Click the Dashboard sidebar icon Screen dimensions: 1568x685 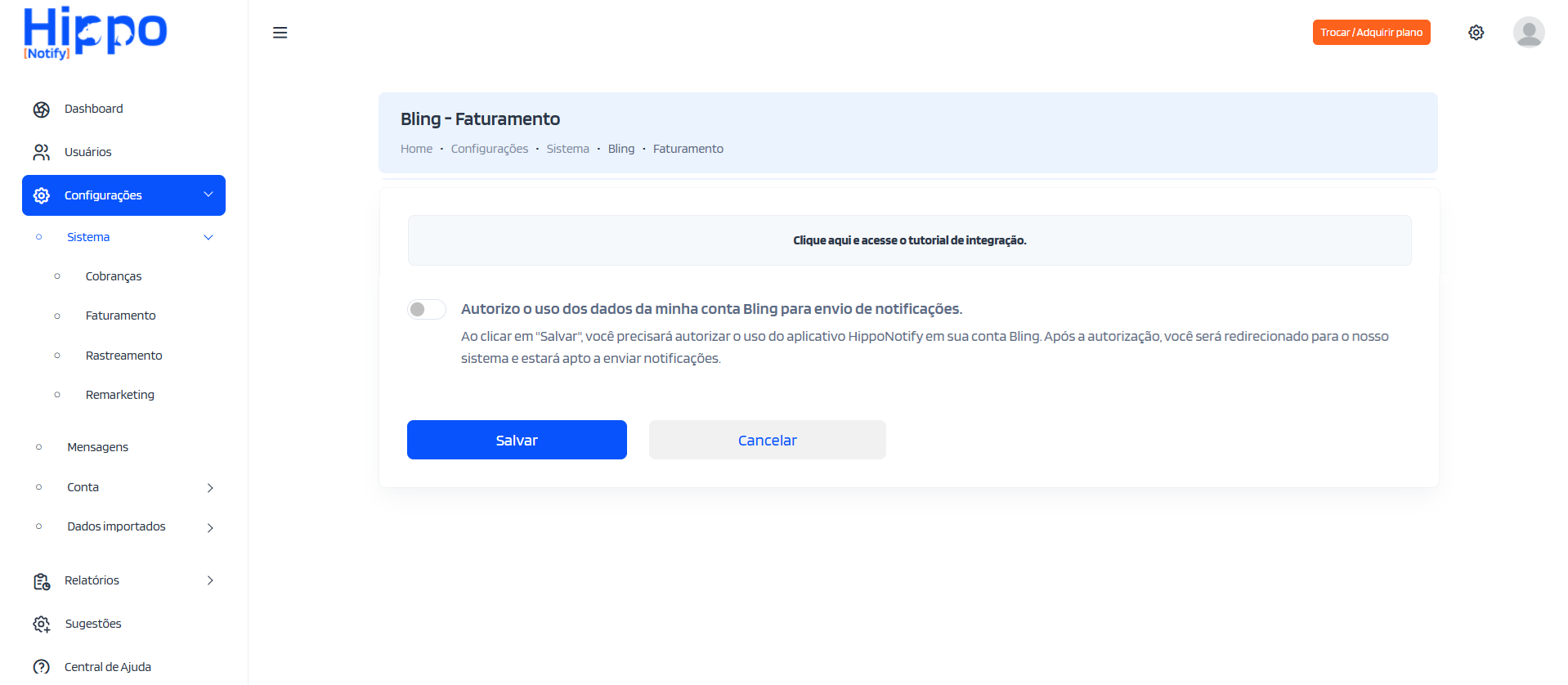coord(42,110)
